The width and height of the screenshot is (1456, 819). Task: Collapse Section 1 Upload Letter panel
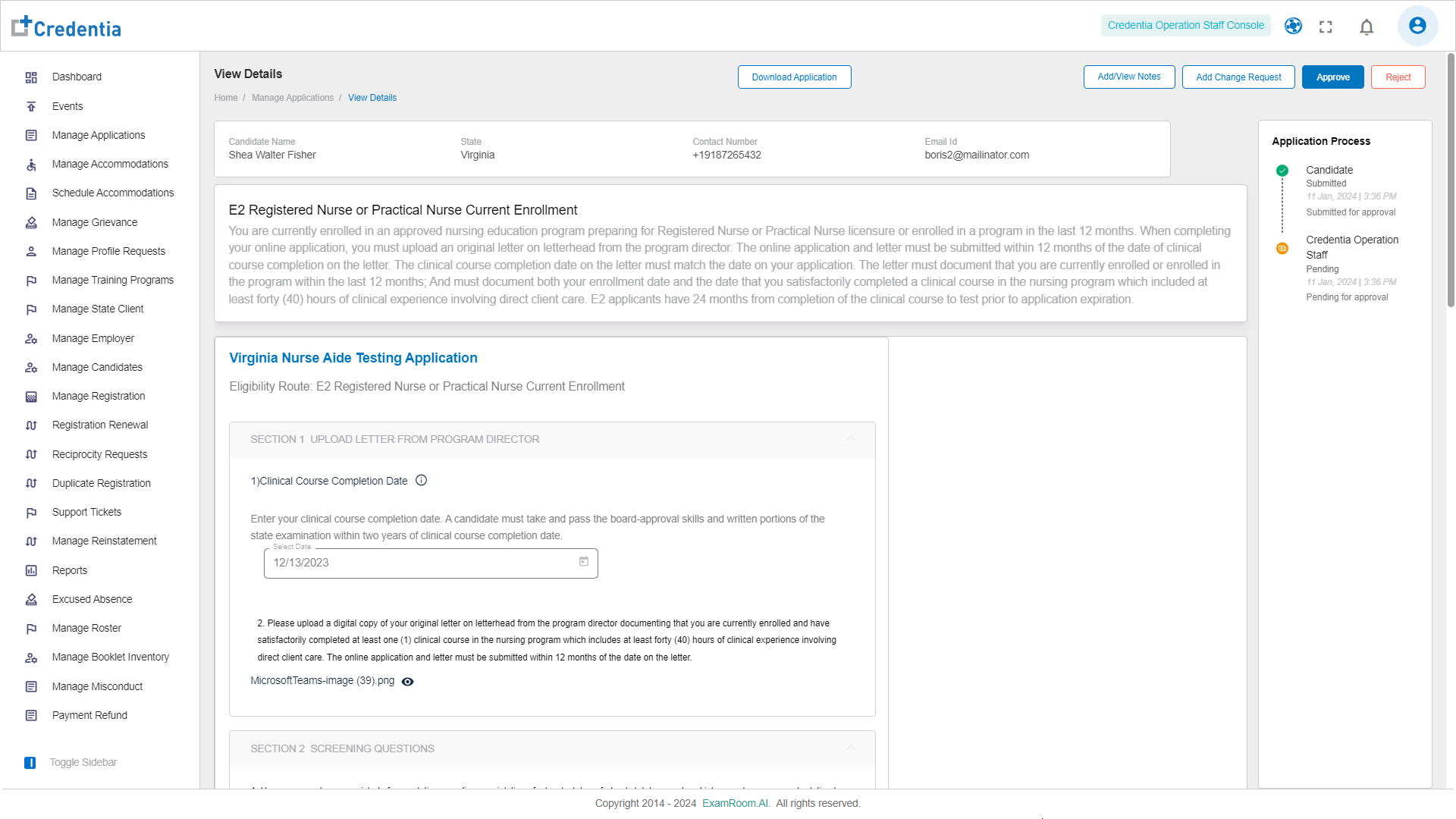[x=851, y=438]
